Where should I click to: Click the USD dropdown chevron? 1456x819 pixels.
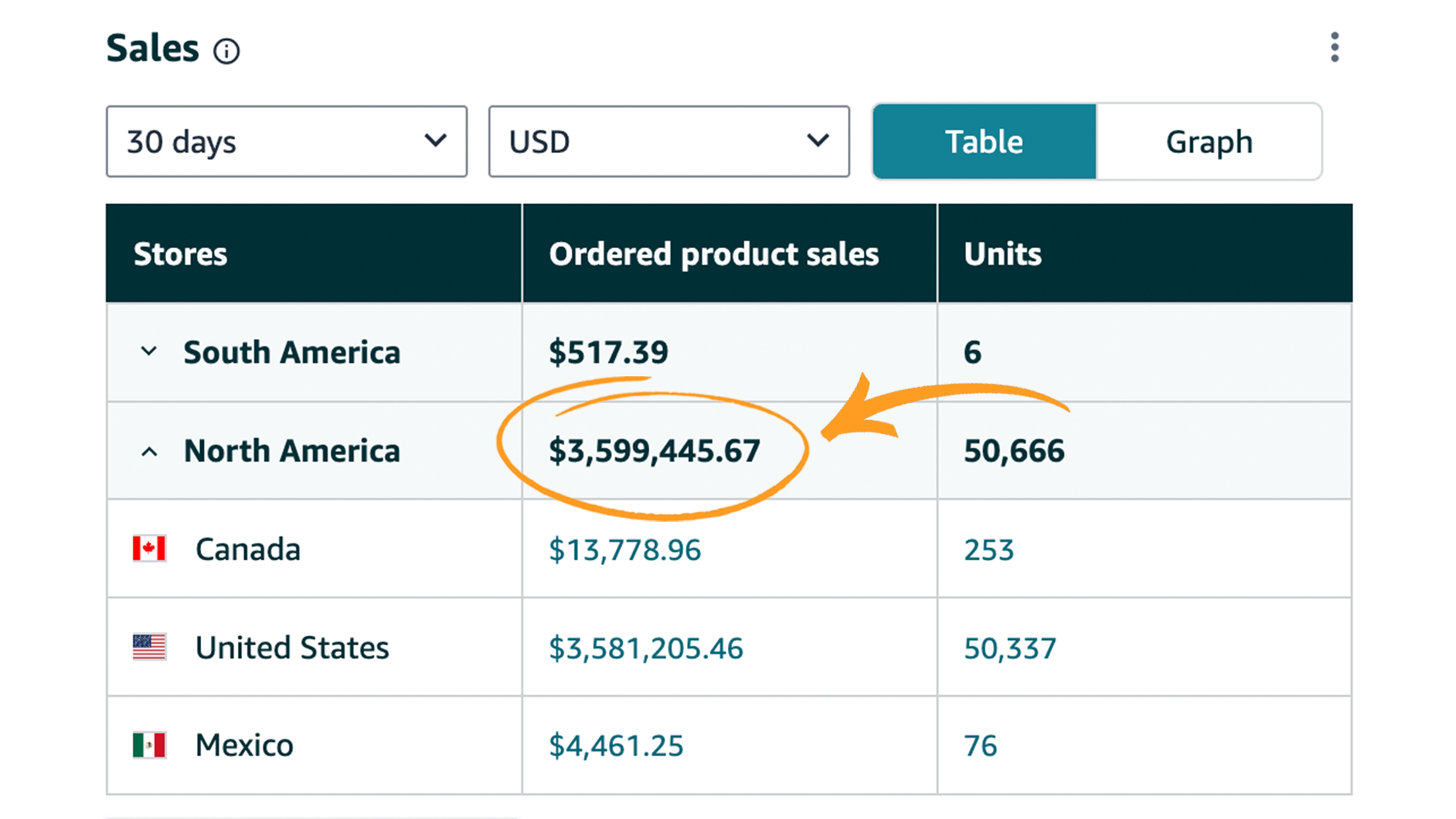pos(817,141)
